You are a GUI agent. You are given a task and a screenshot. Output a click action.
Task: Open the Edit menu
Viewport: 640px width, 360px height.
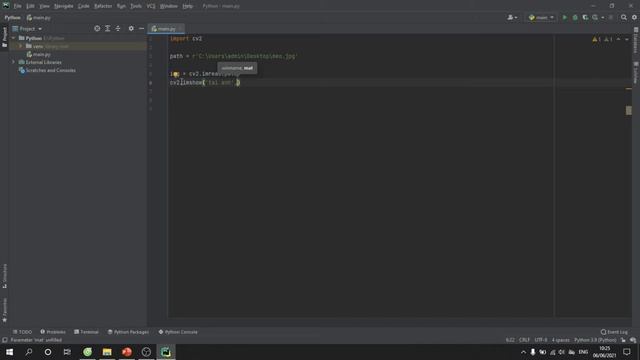point(31,6)
